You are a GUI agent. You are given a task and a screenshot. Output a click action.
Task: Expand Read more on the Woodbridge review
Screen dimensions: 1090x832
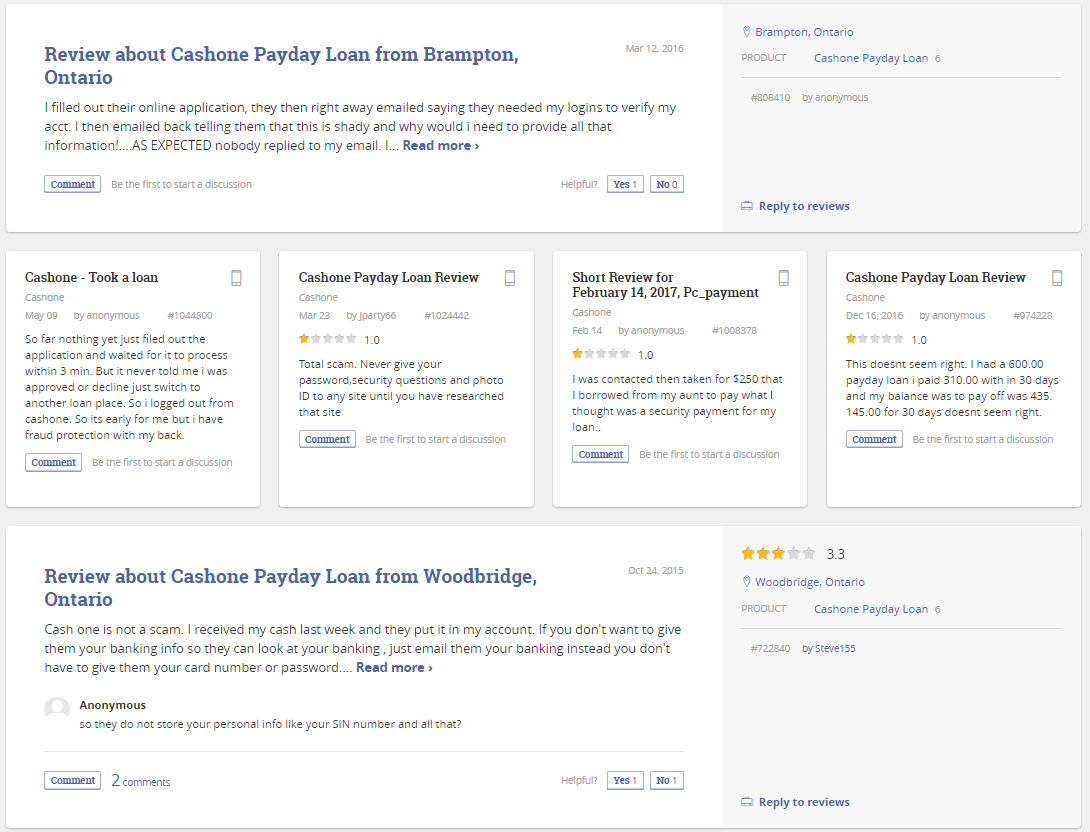pos(394,667)
